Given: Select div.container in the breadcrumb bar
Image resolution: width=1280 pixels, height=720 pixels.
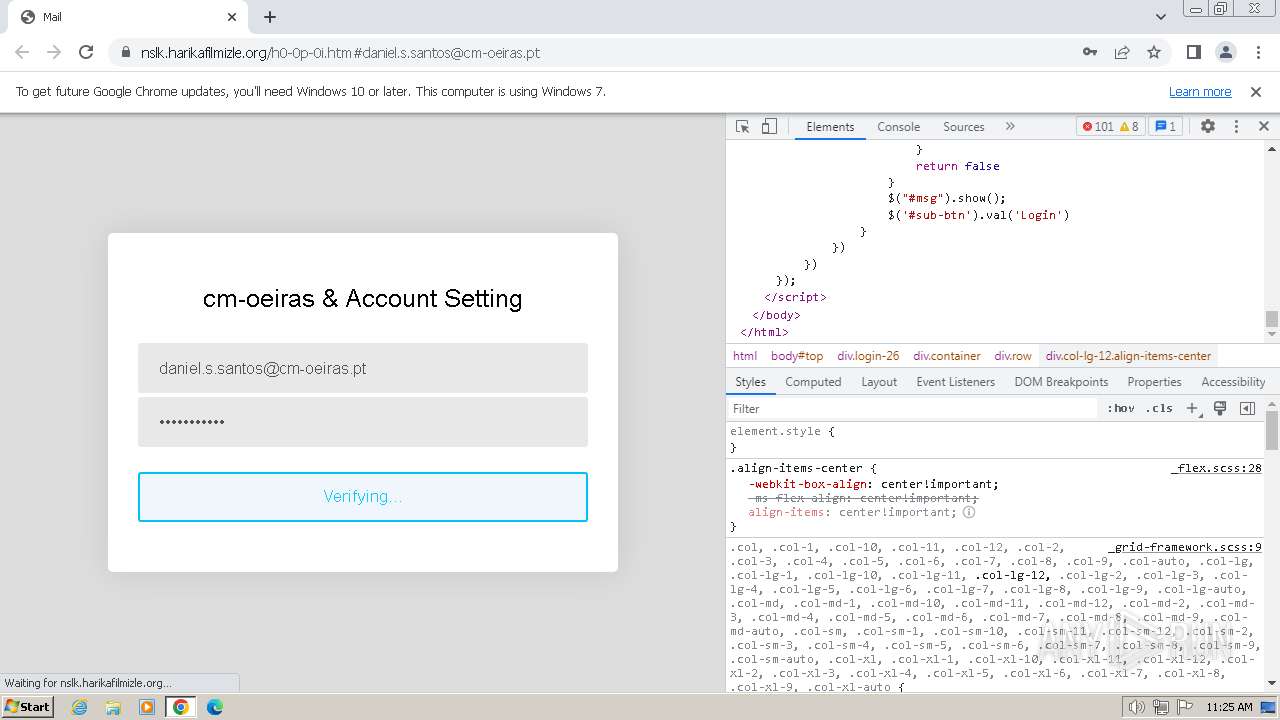Looking at the screenshot, I should [x=947, y=356].
